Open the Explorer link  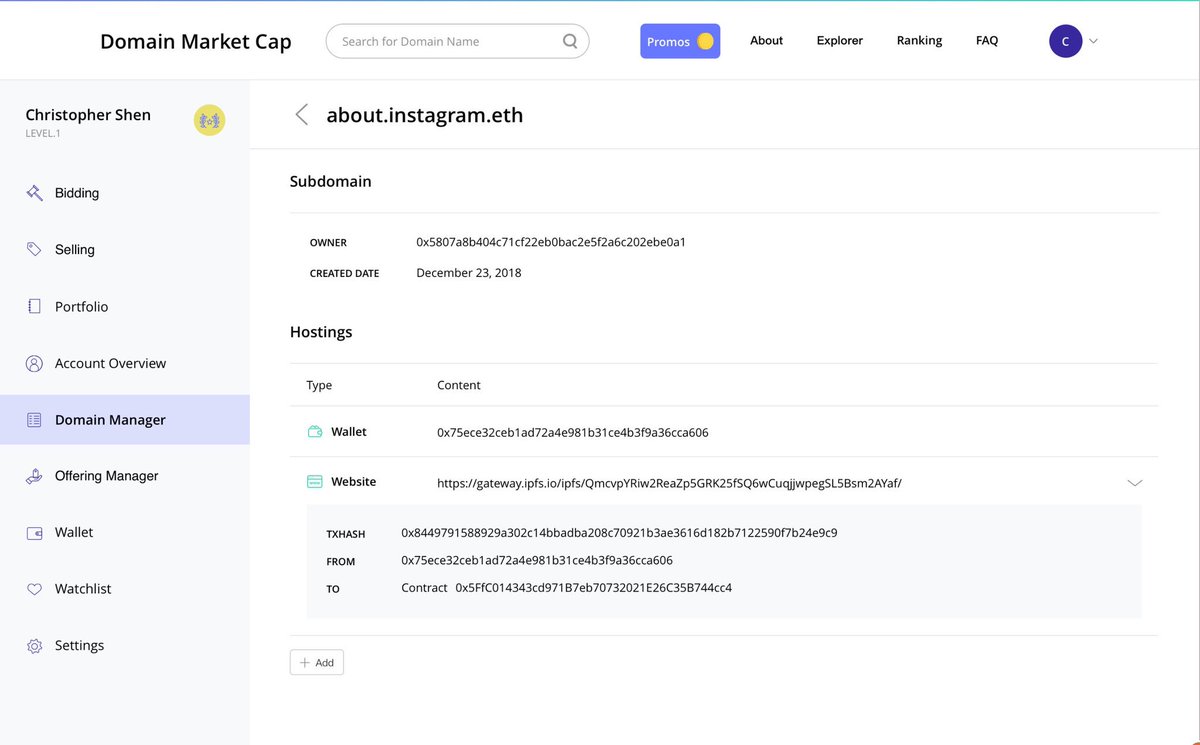tap(839, 41)
